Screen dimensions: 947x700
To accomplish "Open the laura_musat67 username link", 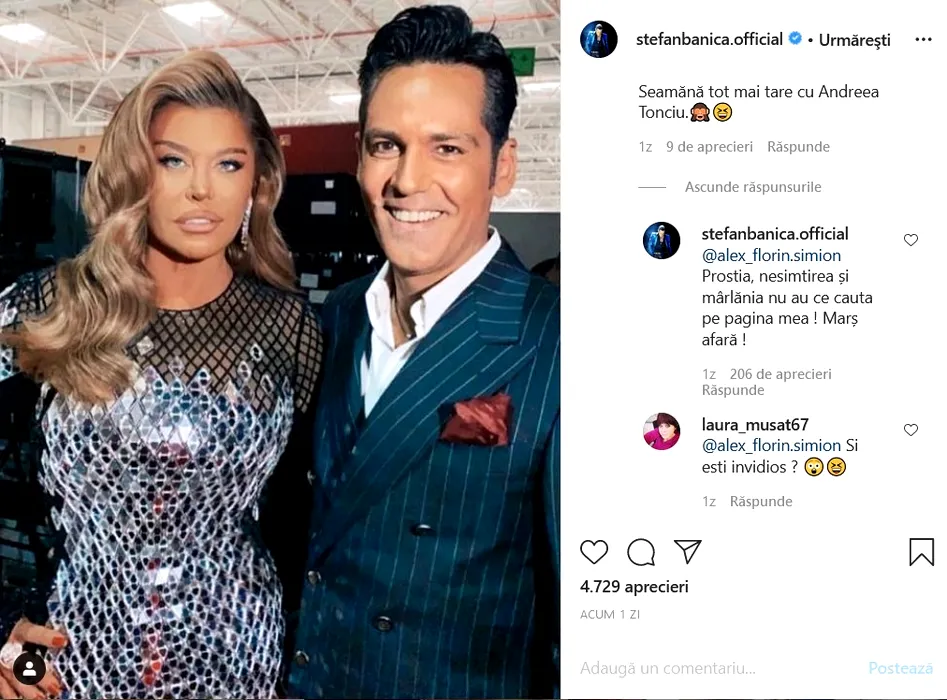I will click(755, 425).
